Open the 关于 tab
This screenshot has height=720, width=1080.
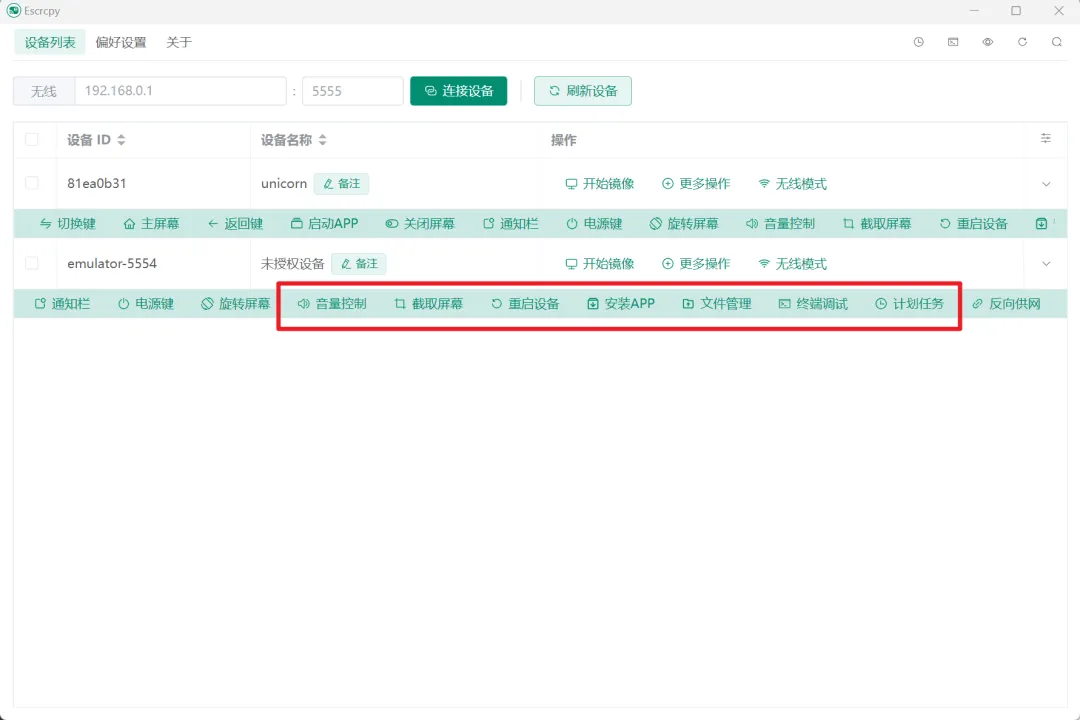[x=179, y=42]
